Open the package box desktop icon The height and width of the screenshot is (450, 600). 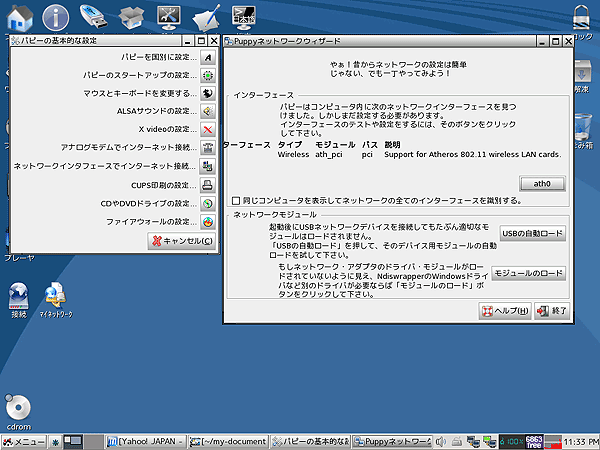point(131,18)
